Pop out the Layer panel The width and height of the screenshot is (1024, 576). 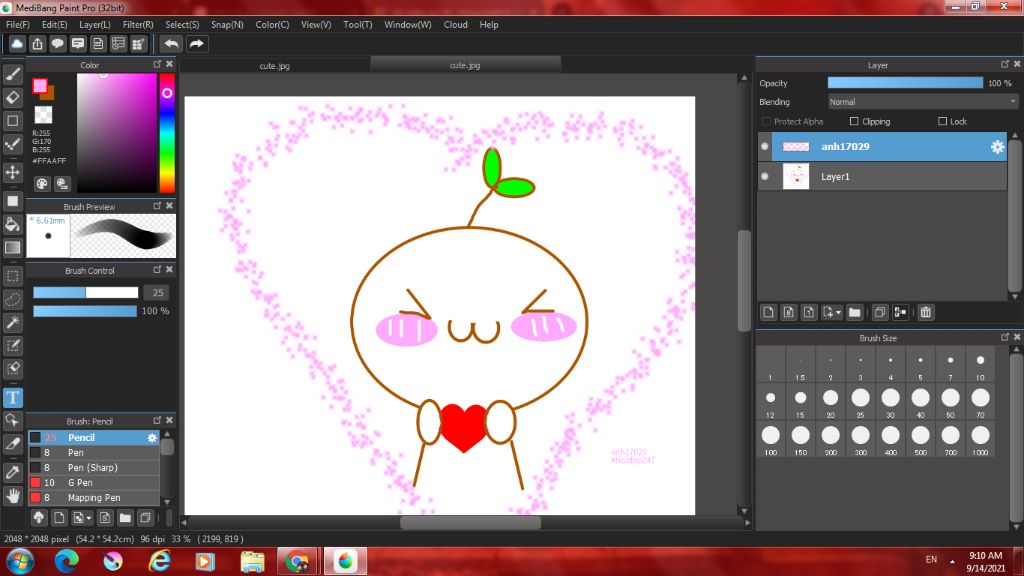point(1004,64)
